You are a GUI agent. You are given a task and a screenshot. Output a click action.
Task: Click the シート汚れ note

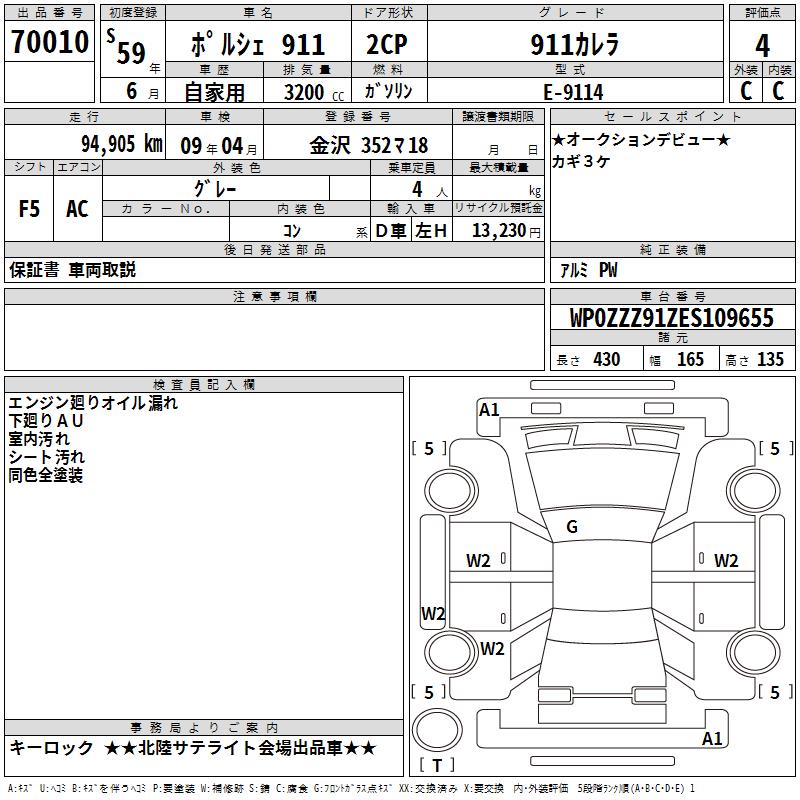pyautogui.click(x=46, y=457)
